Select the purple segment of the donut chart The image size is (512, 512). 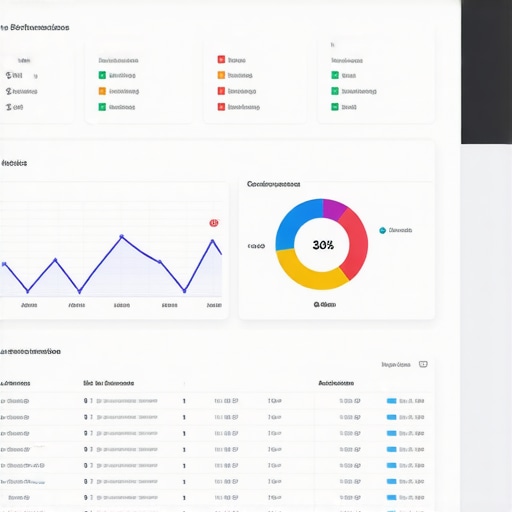334,208
